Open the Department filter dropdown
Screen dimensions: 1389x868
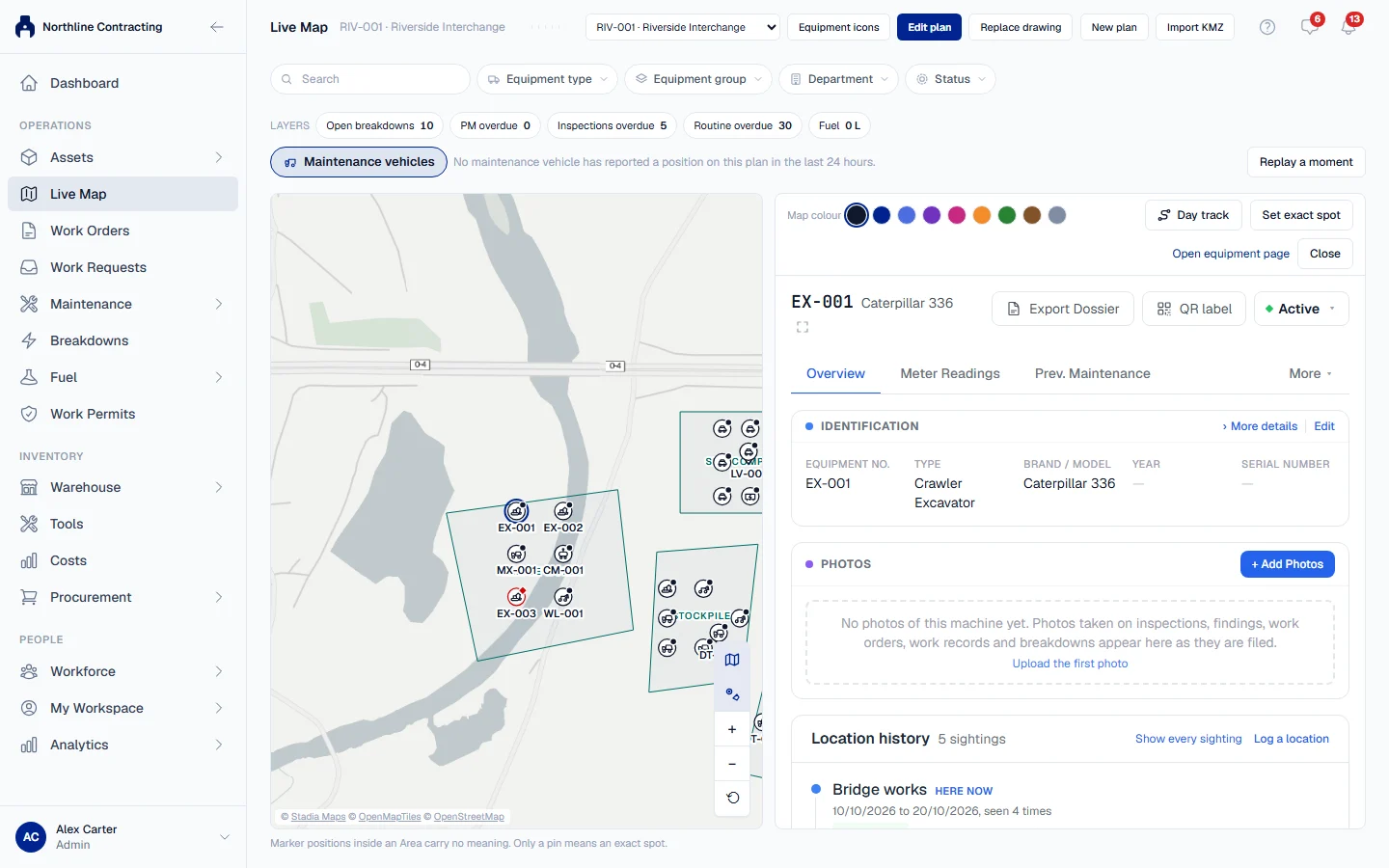pos(838,79)
